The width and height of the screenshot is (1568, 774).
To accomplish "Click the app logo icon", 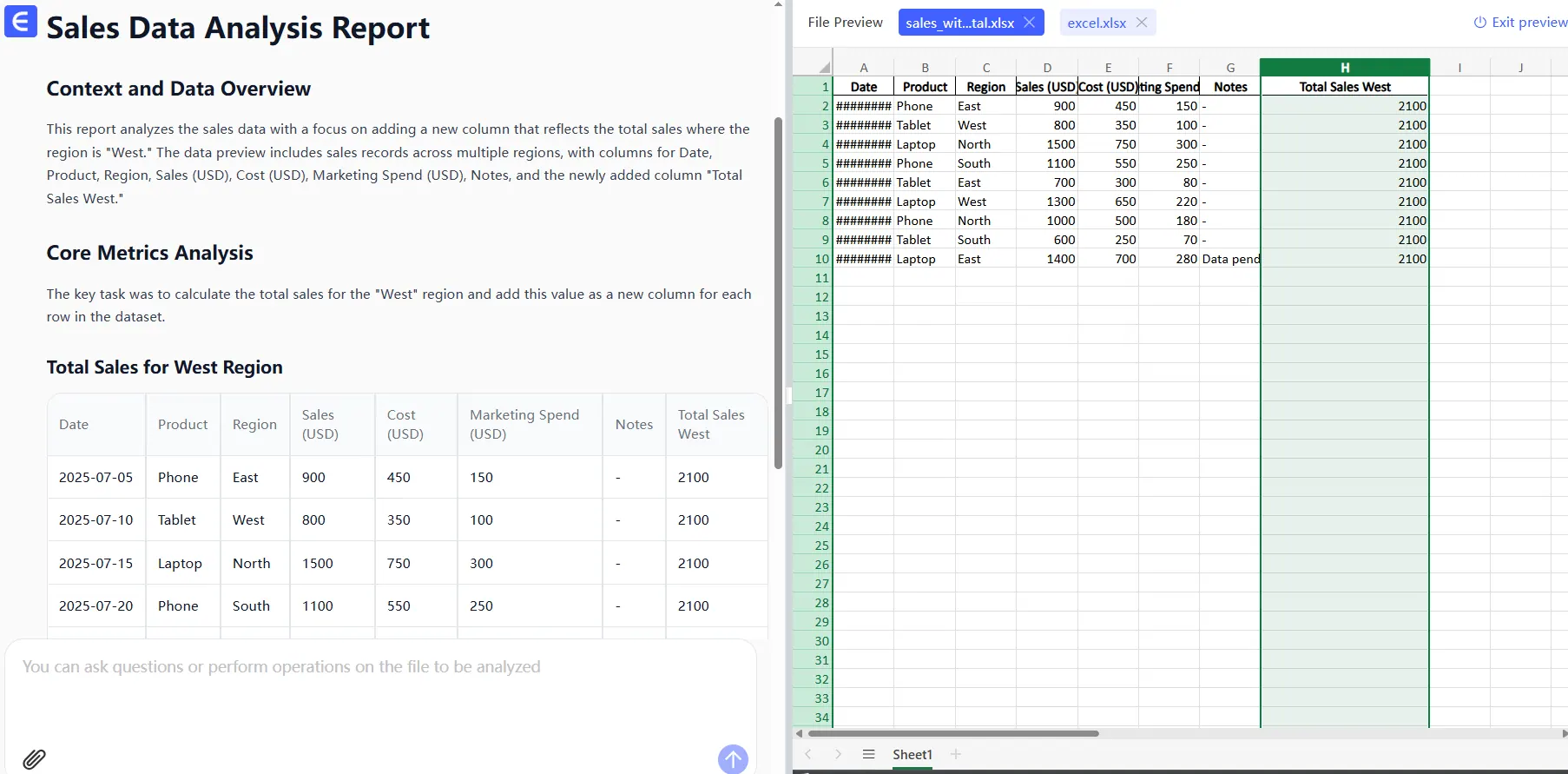I will tap(21, 21).
